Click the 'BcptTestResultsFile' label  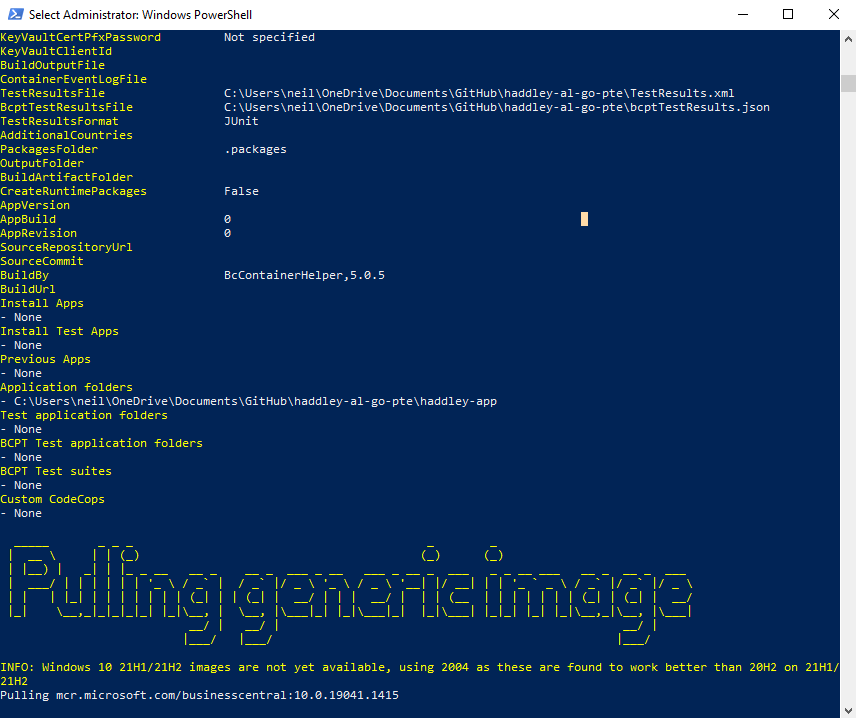(x=67, y=107)
